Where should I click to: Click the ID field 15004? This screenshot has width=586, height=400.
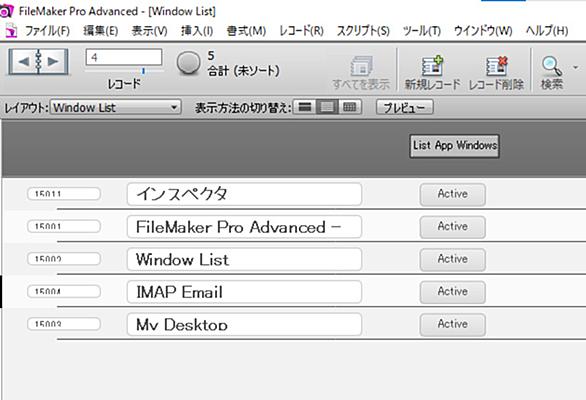[64, 292]
